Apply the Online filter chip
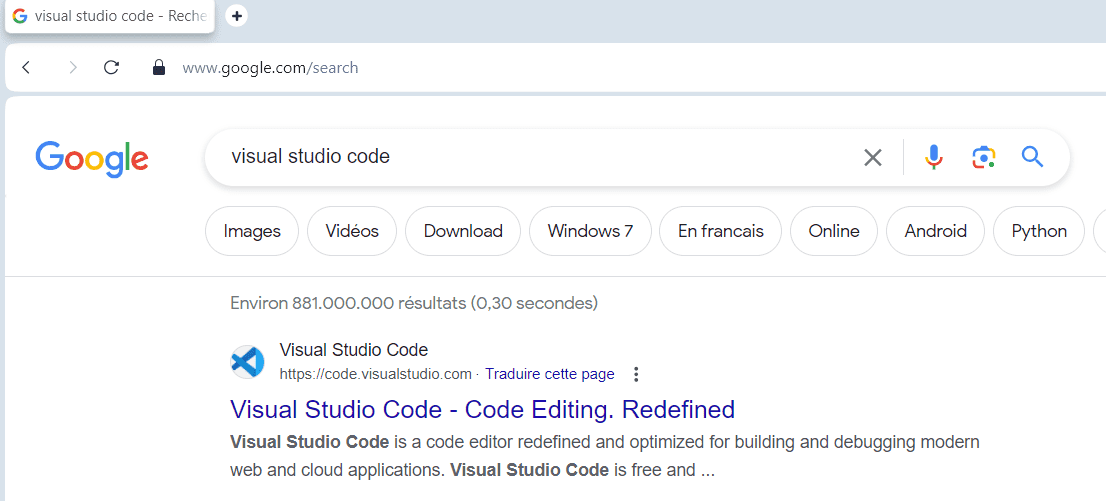 point(834,231)
